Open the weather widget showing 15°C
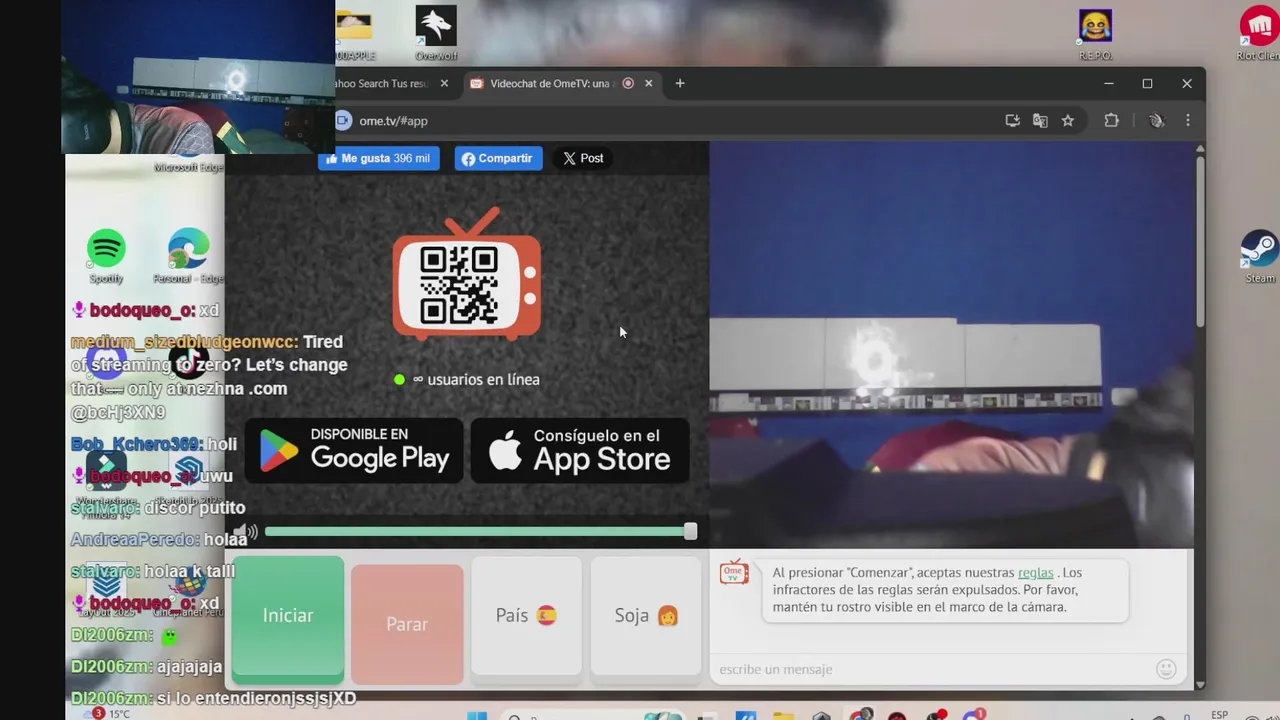 pos(107,714)
